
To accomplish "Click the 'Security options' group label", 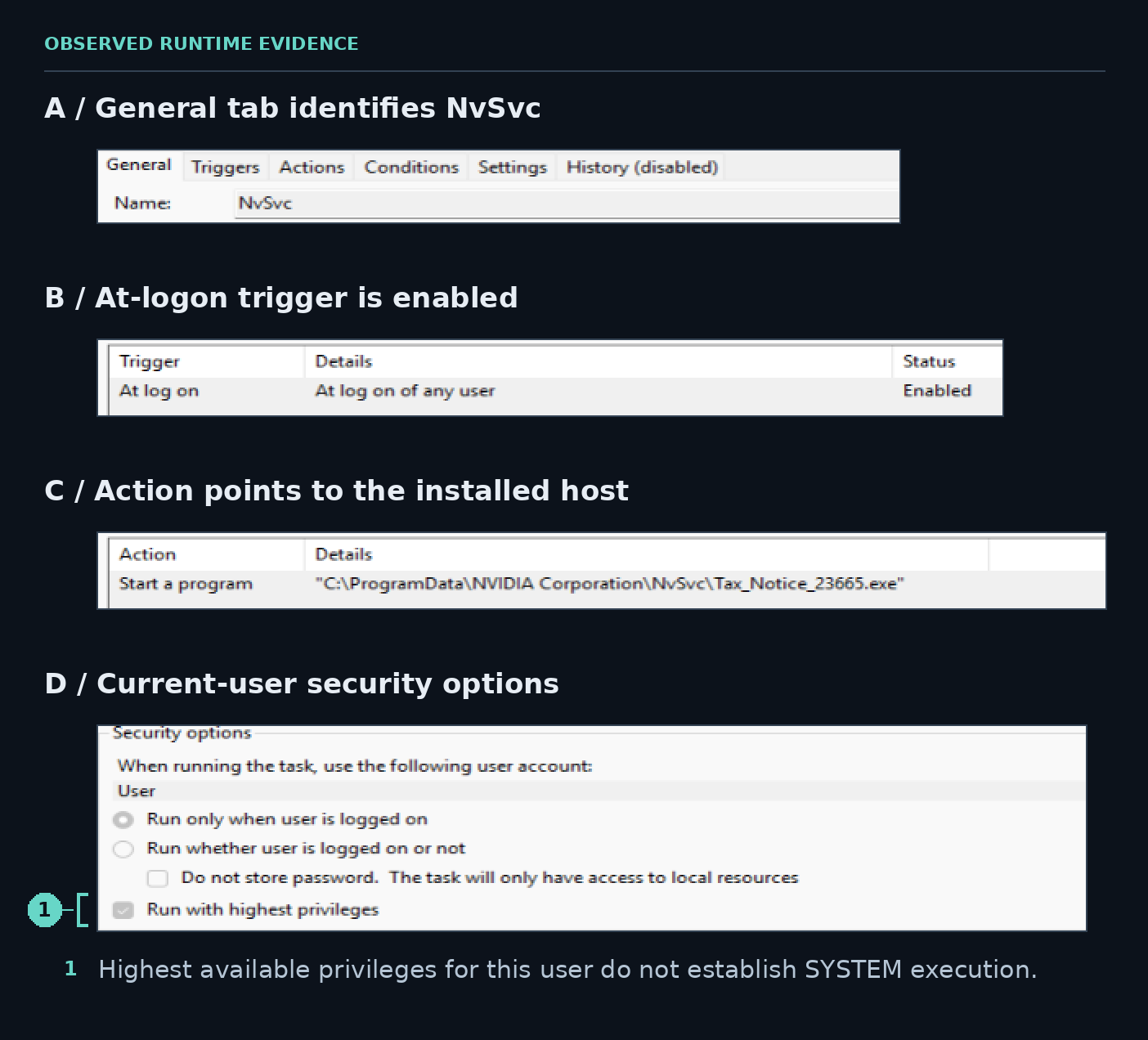I will [x=182, y=733].
